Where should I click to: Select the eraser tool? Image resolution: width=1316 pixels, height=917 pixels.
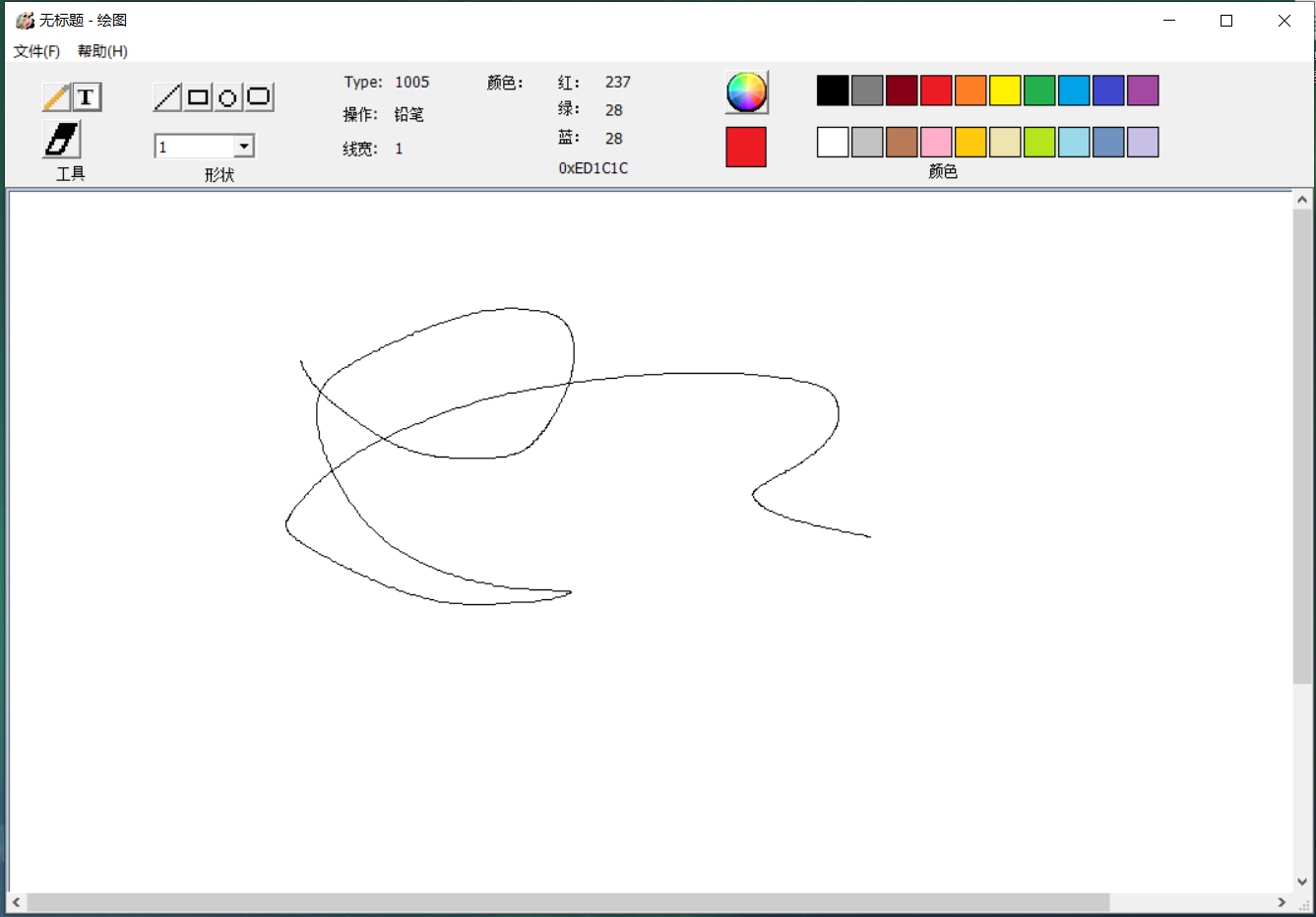click(61, 140)
